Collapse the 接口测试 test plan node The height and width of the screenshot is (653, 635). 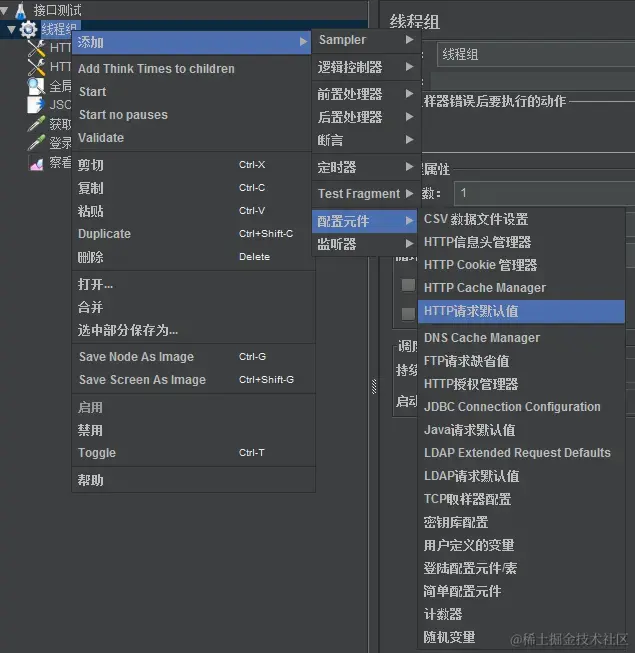tap(4, 10)
